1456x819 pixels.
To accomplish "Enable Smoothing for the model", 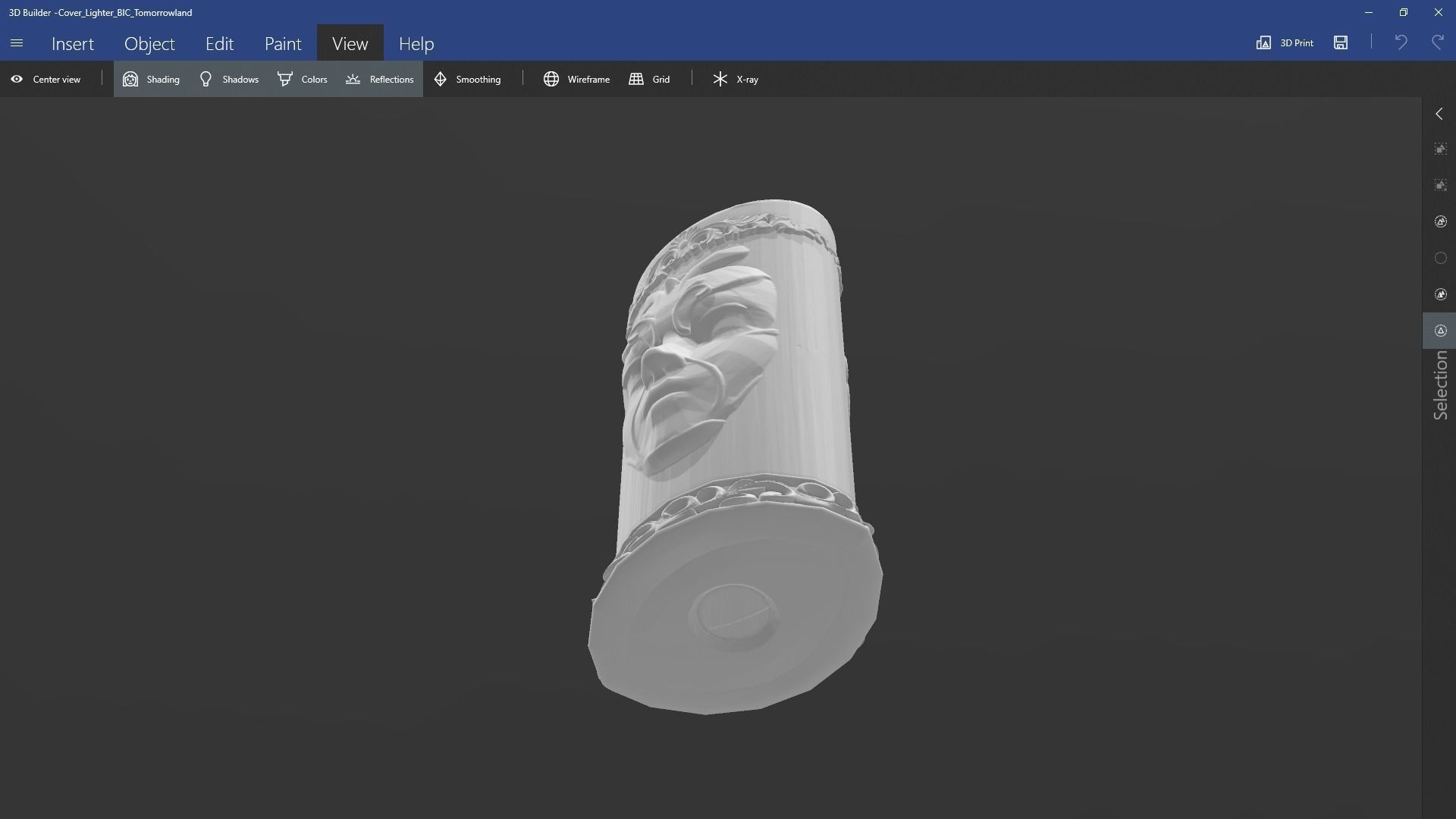I will (467, 79).
